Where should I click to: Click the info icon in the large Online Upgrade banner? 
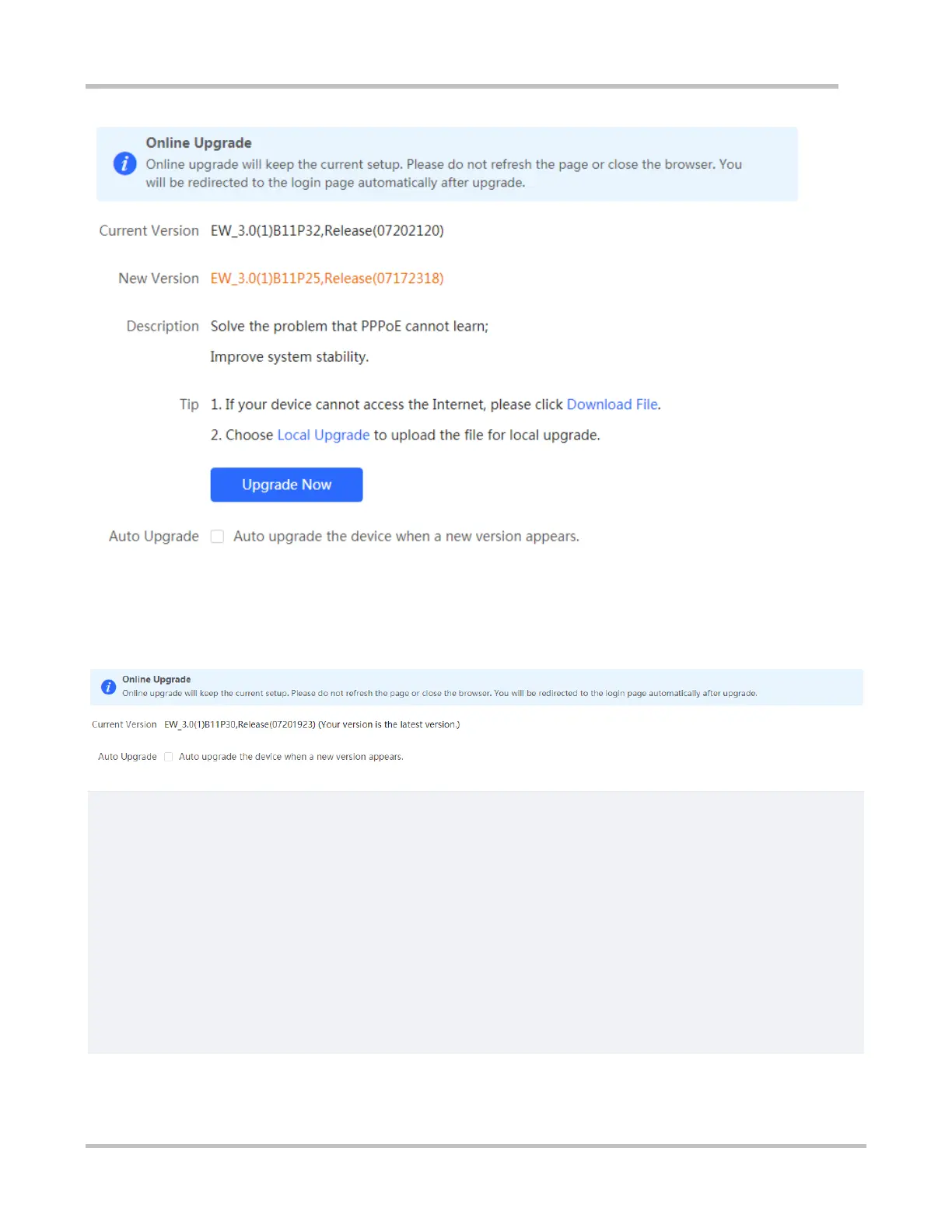pos(125,164)
